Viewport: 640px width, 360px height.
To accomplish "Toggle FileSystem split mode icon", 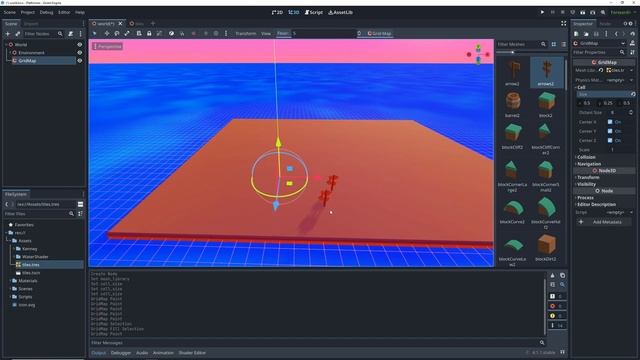I will click(x=80, y=204).
